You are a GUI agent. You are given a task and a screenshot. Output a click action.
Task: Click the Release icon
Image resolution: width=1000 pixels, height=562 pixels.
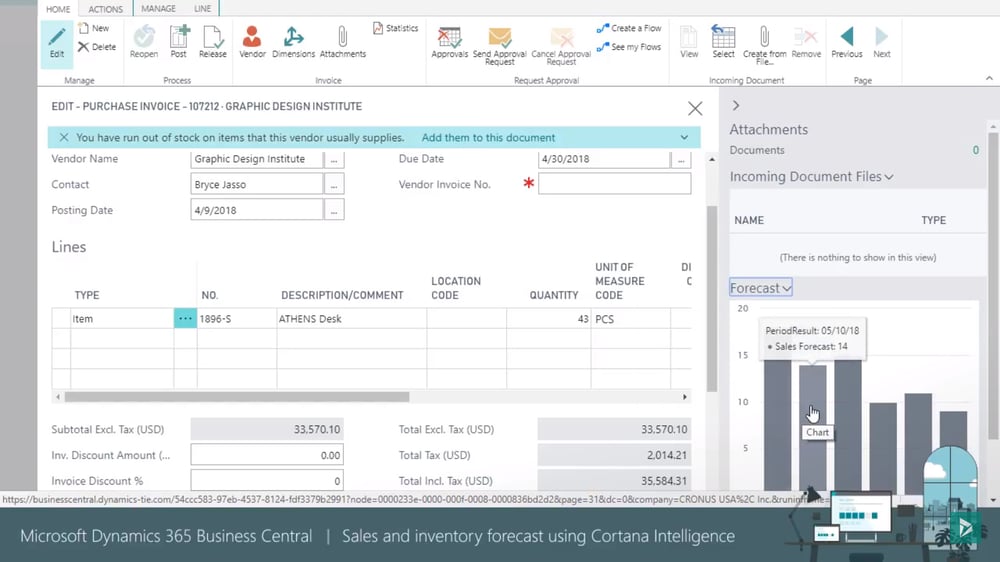coord(212,36)
